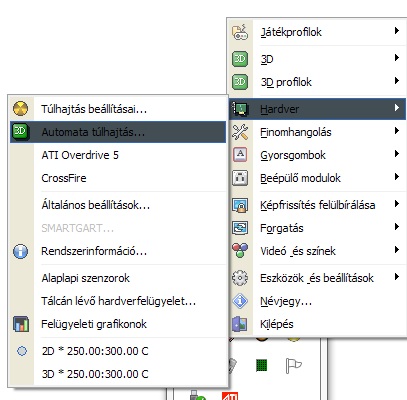Click the Játékprofilok menu label
Viewport: 407px width, 400px height.
tap(291, 32)
